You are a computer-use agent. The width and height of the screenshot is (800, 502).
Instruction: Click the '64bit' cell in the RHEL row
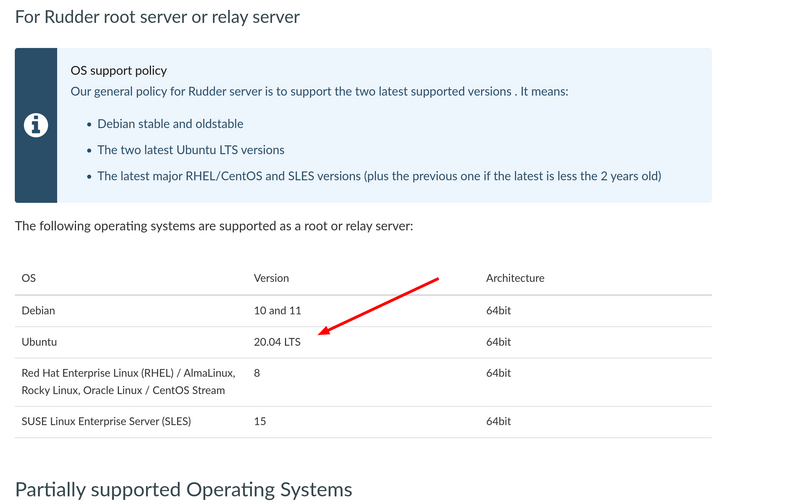coord(498,373)
